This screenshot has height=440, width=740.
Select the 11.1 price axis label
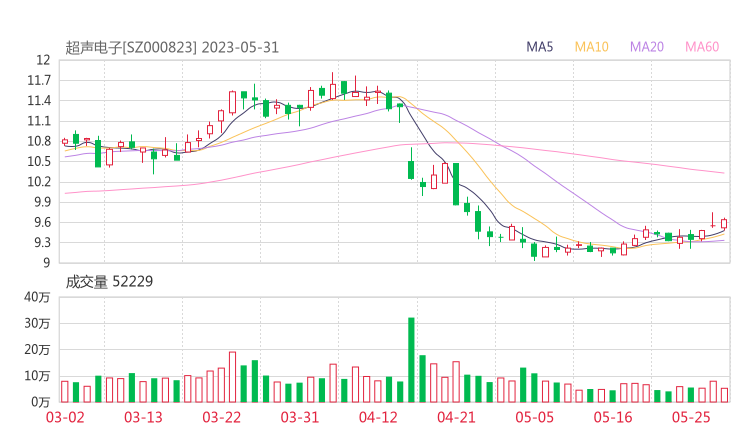39,121
